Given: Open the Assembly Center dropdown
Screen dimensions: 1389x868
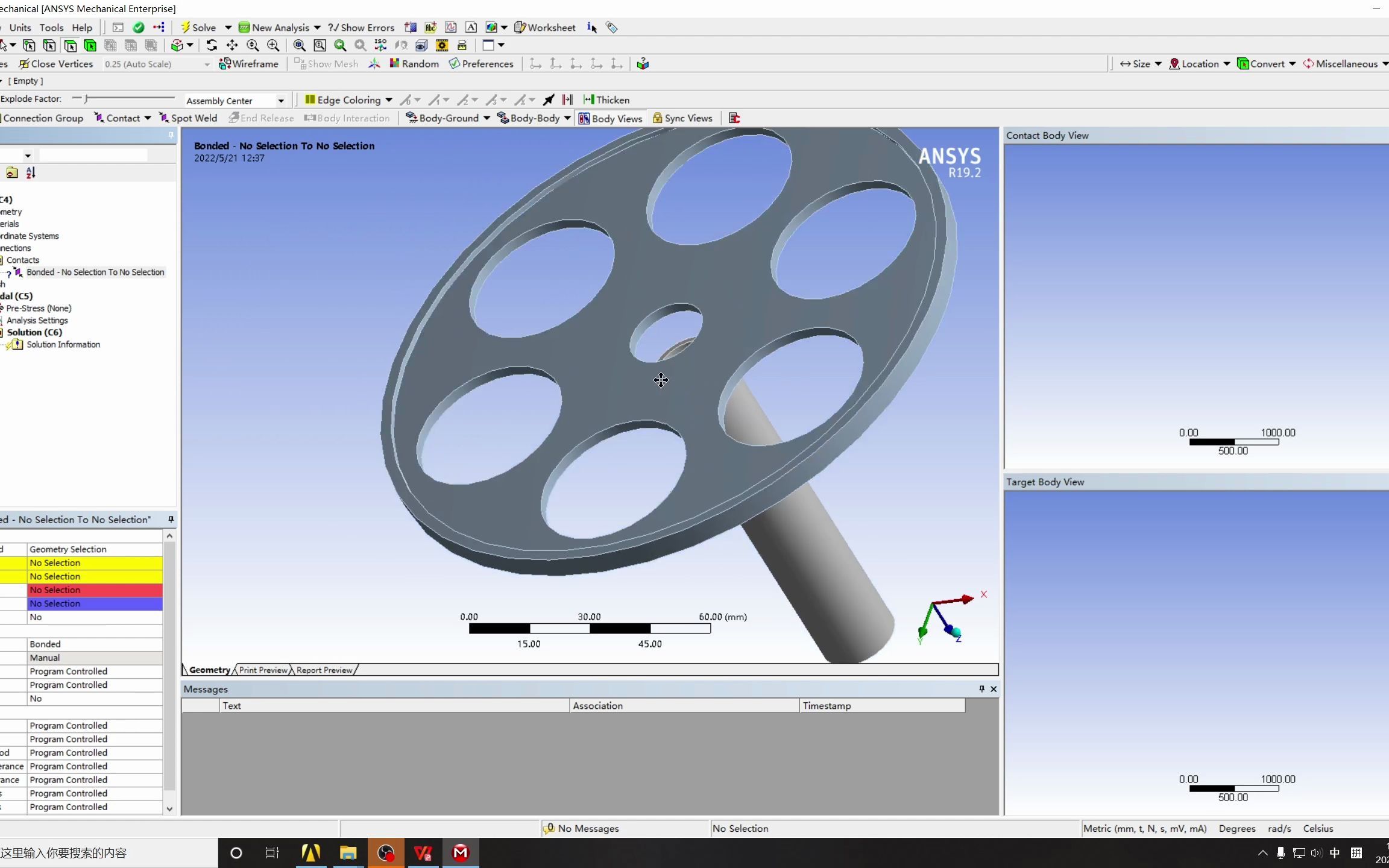Looking at the screenshot, I should 280,101.
